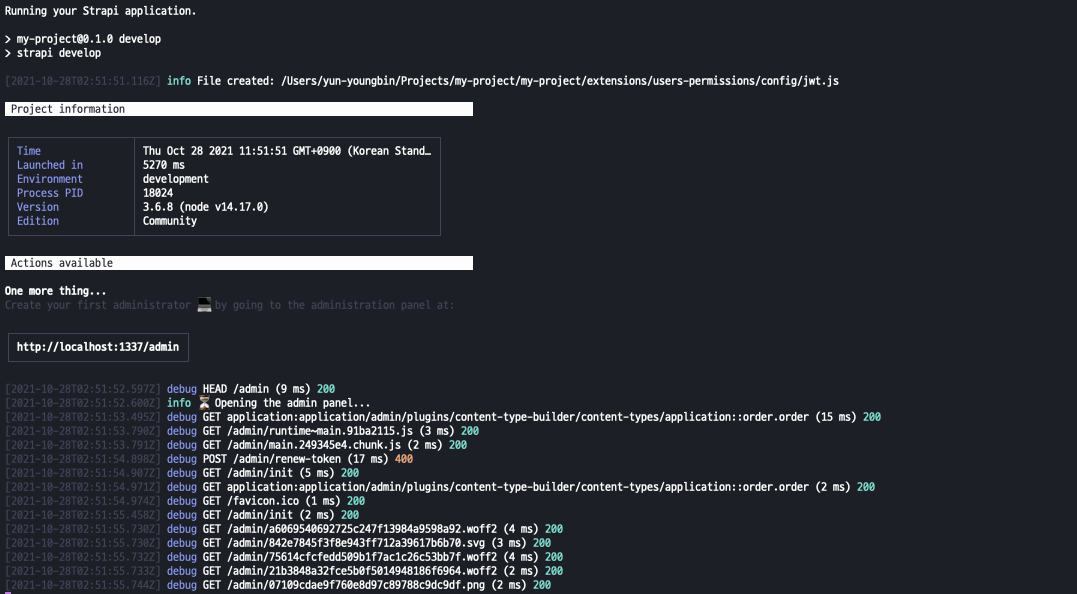
Task: Click the 'Opening the admin panel...' message
Action: point(293,403)
